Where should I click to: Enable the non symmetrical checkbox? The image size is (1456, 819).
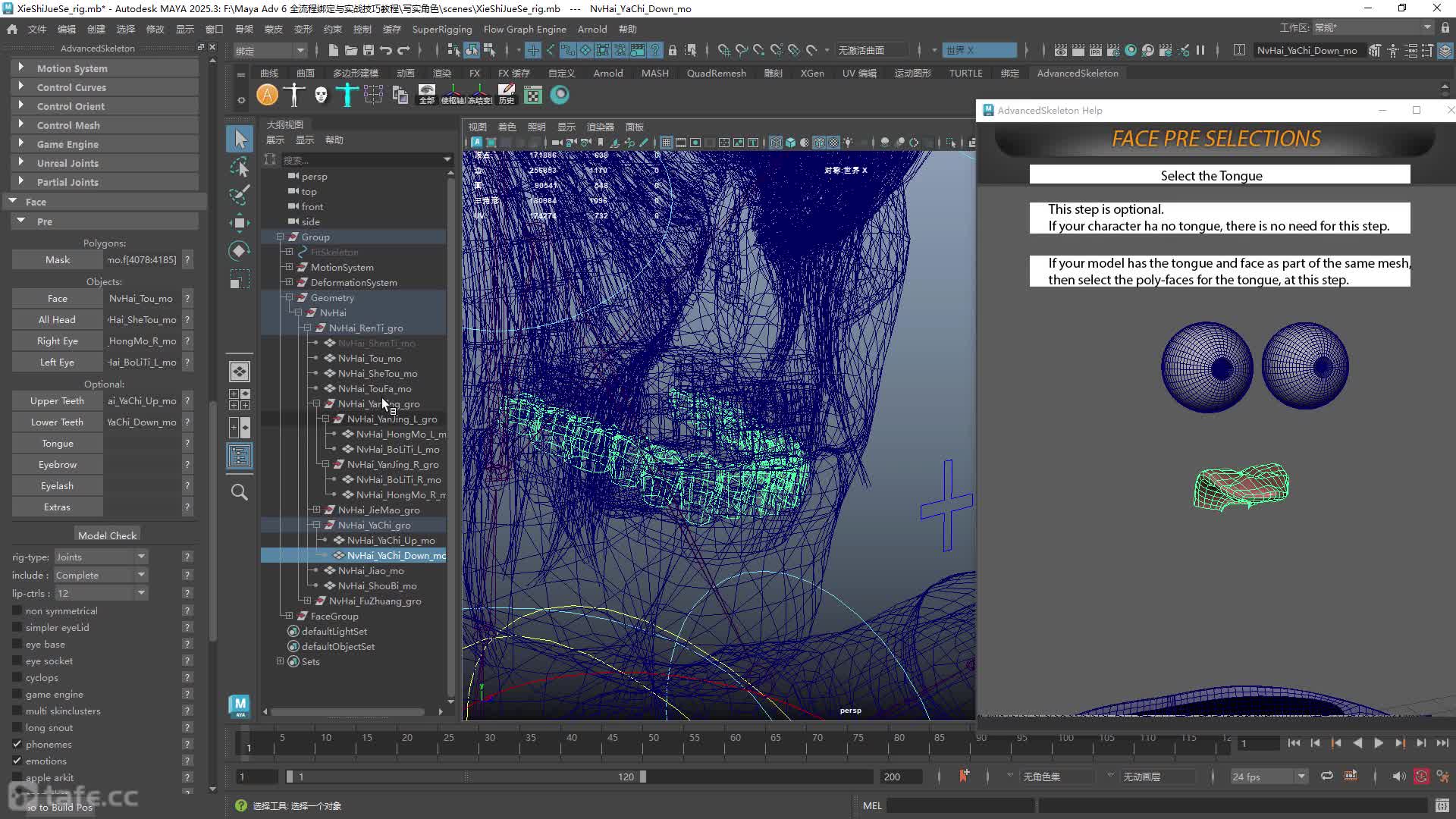tap(17, 610)
